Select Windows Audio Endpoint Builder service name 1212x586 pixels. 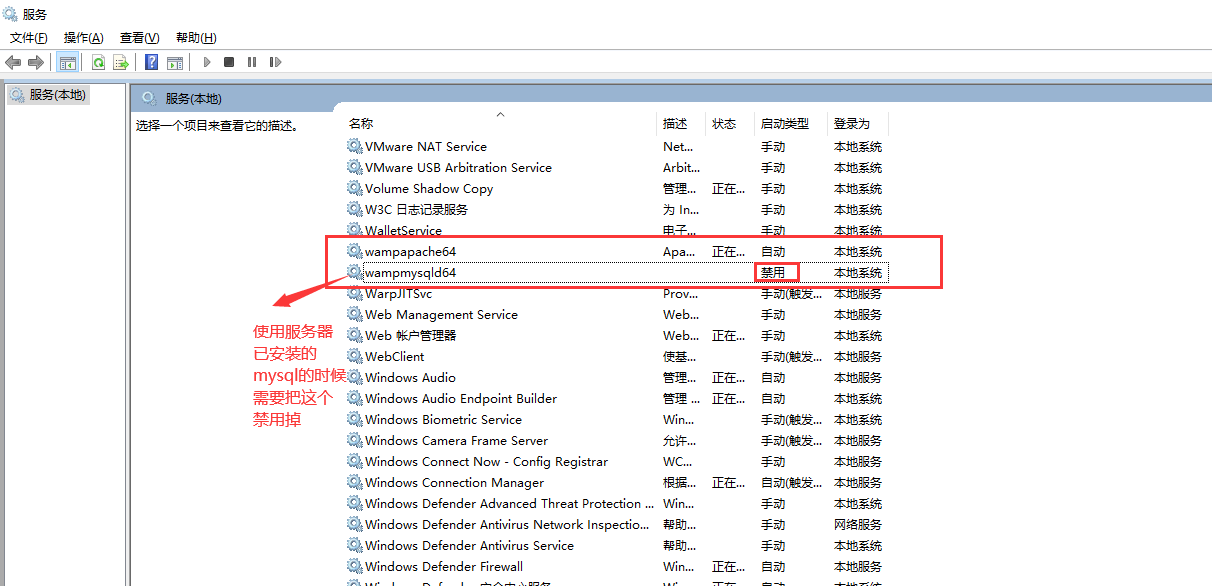tap(461, 398)
